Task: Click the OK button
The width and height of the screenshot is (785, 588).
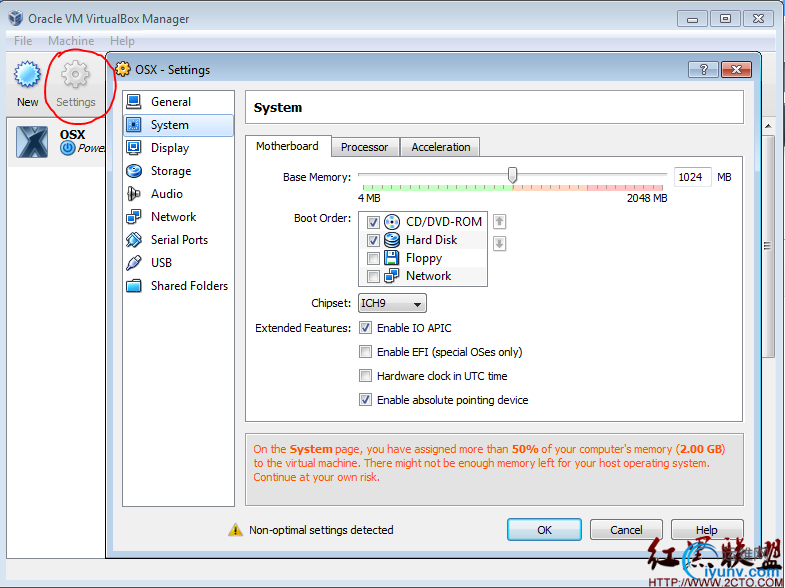Action: (544, 529)
